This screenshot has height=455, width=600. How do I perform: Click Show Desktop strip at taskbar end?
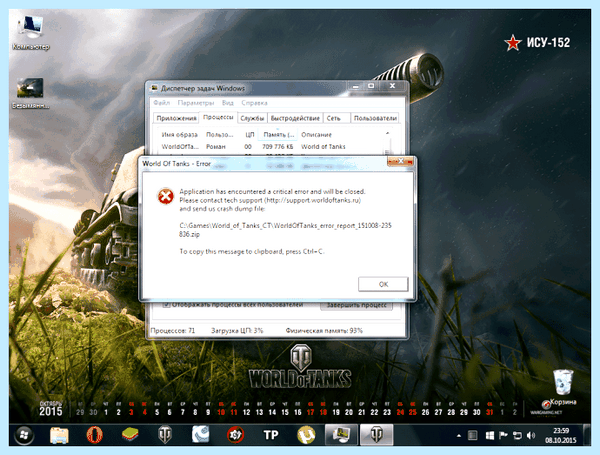coord(587,435)
